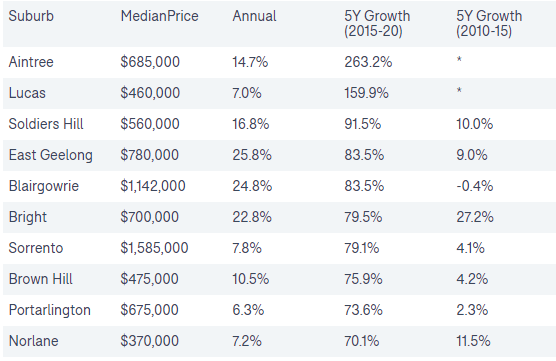Click East Geelong in the table
The width and height of the screenshot is (556, 361).
51,155
